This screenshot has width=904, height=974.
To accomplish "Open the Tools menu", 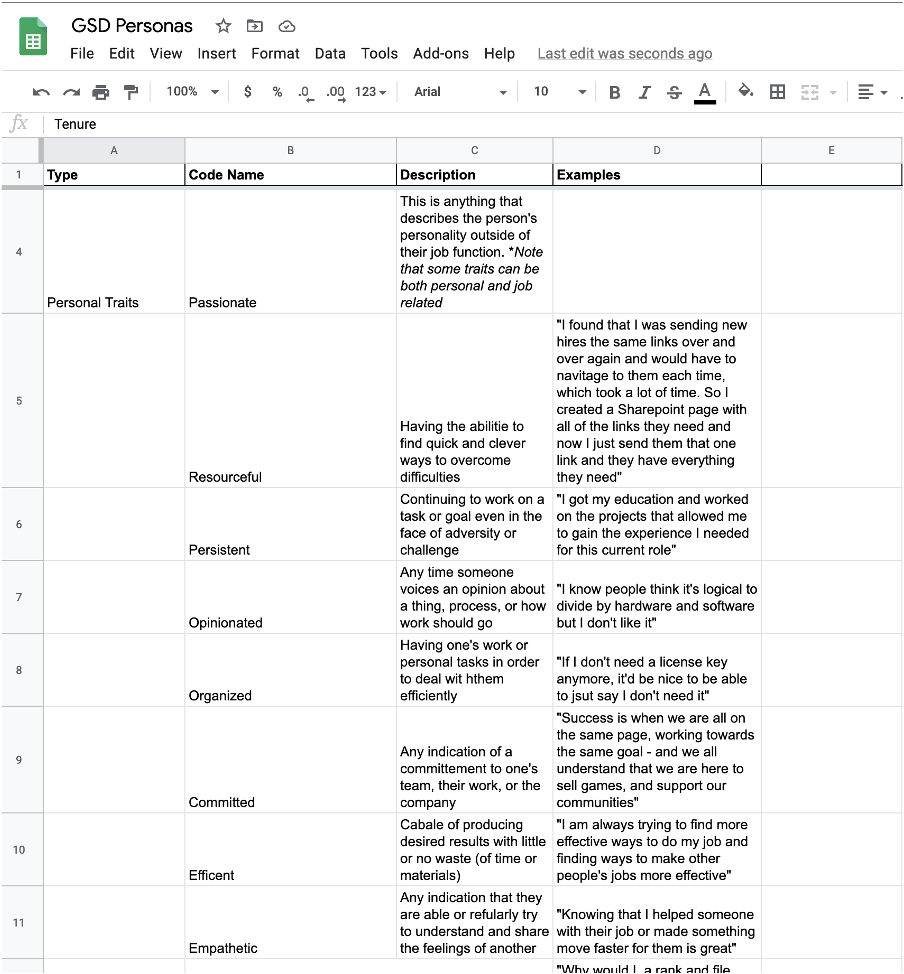I will pyautogui.click(x=379, y=53).
